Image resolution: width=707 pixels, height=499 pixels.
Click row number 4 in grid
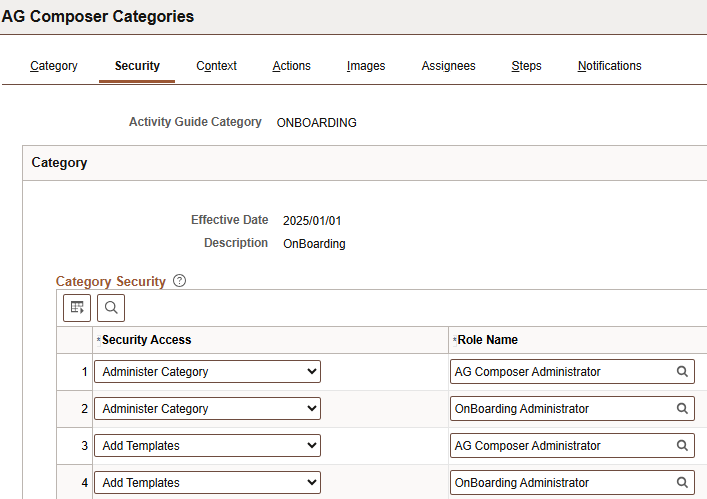84,483
